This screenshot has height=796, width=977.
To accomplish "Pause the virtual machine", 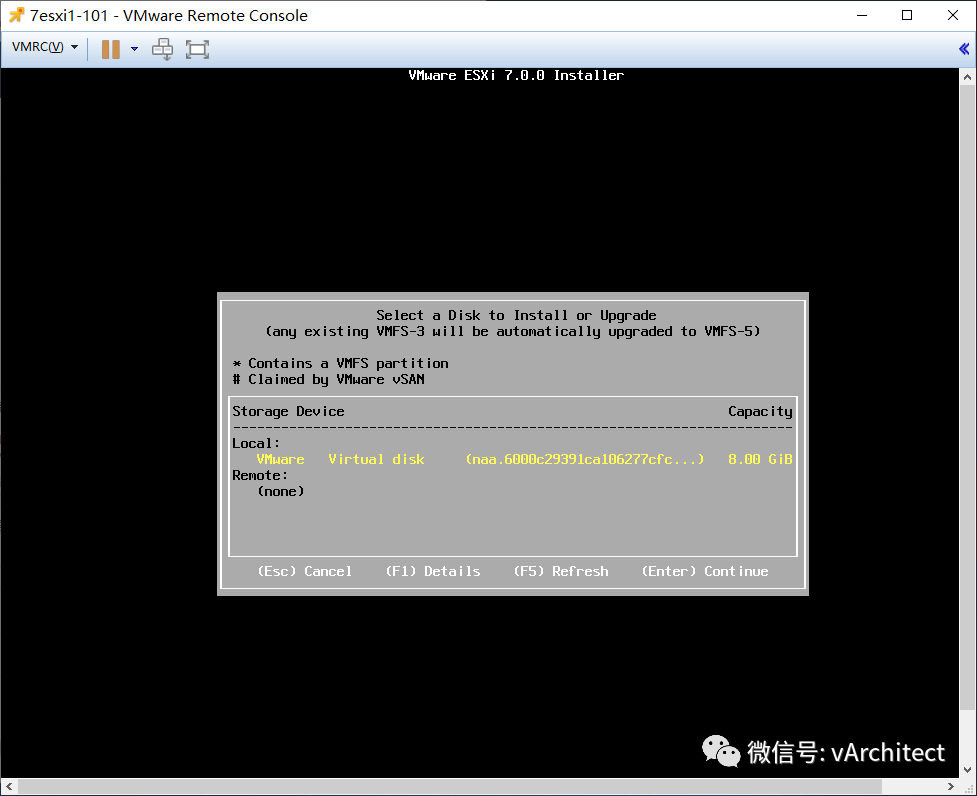I will [111, 49].
